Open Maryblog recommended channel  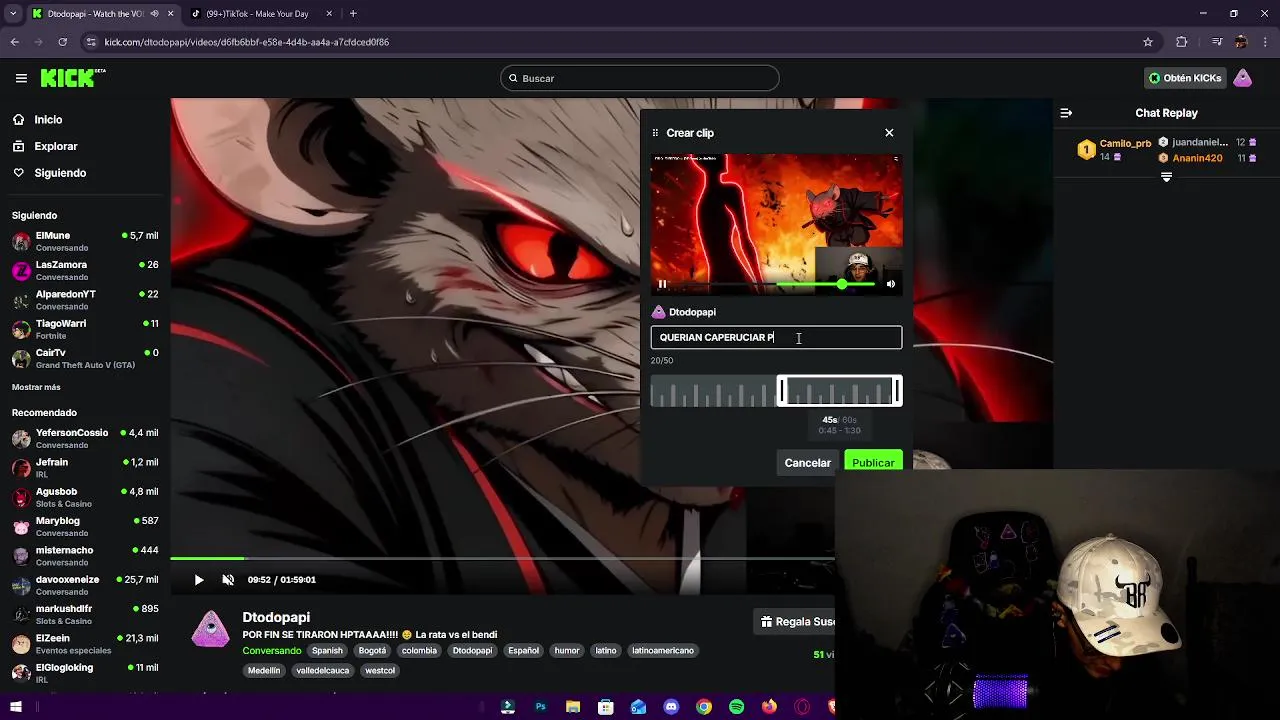85,526
